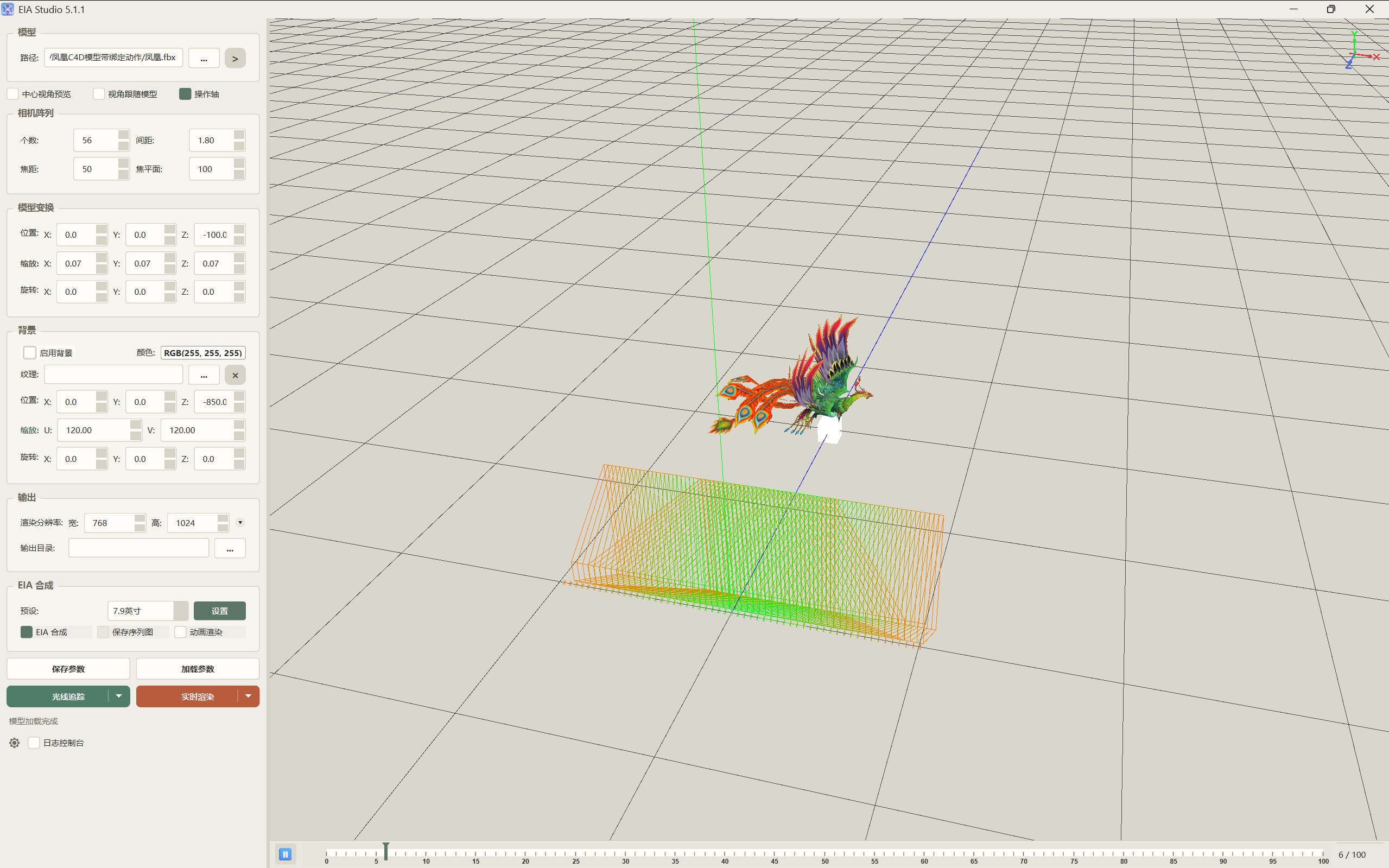This screenshot has width=1389, height=868.
Task: Click the model scale Z stepper
Action: tap(239, 263)
